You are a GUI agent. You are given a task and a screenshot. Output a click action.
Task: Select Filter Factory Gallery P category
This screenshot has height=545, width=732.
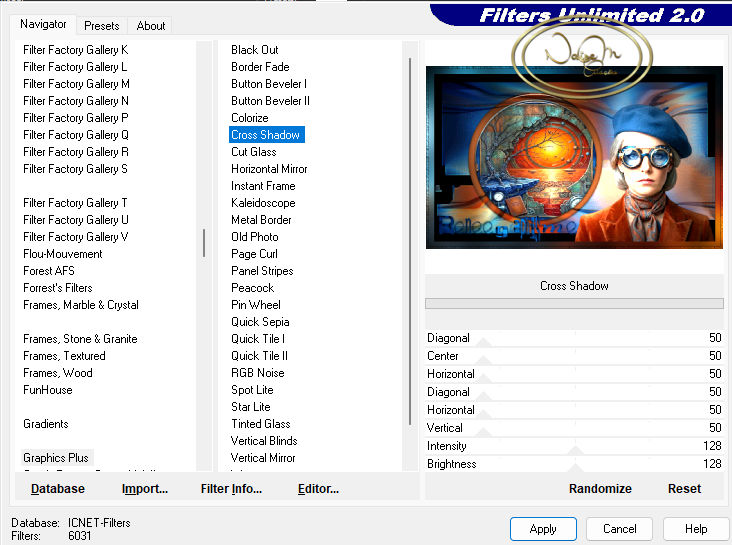point(76,118)
